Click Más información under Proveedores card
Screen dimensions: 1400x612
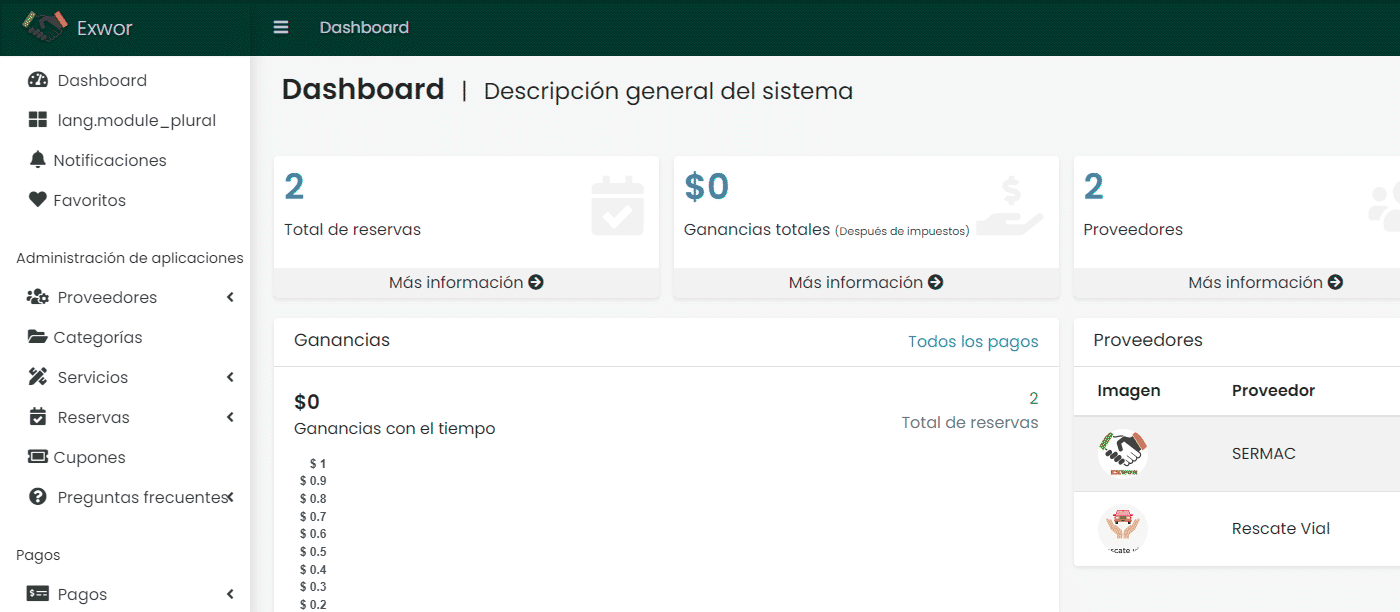pos(1265,283)
